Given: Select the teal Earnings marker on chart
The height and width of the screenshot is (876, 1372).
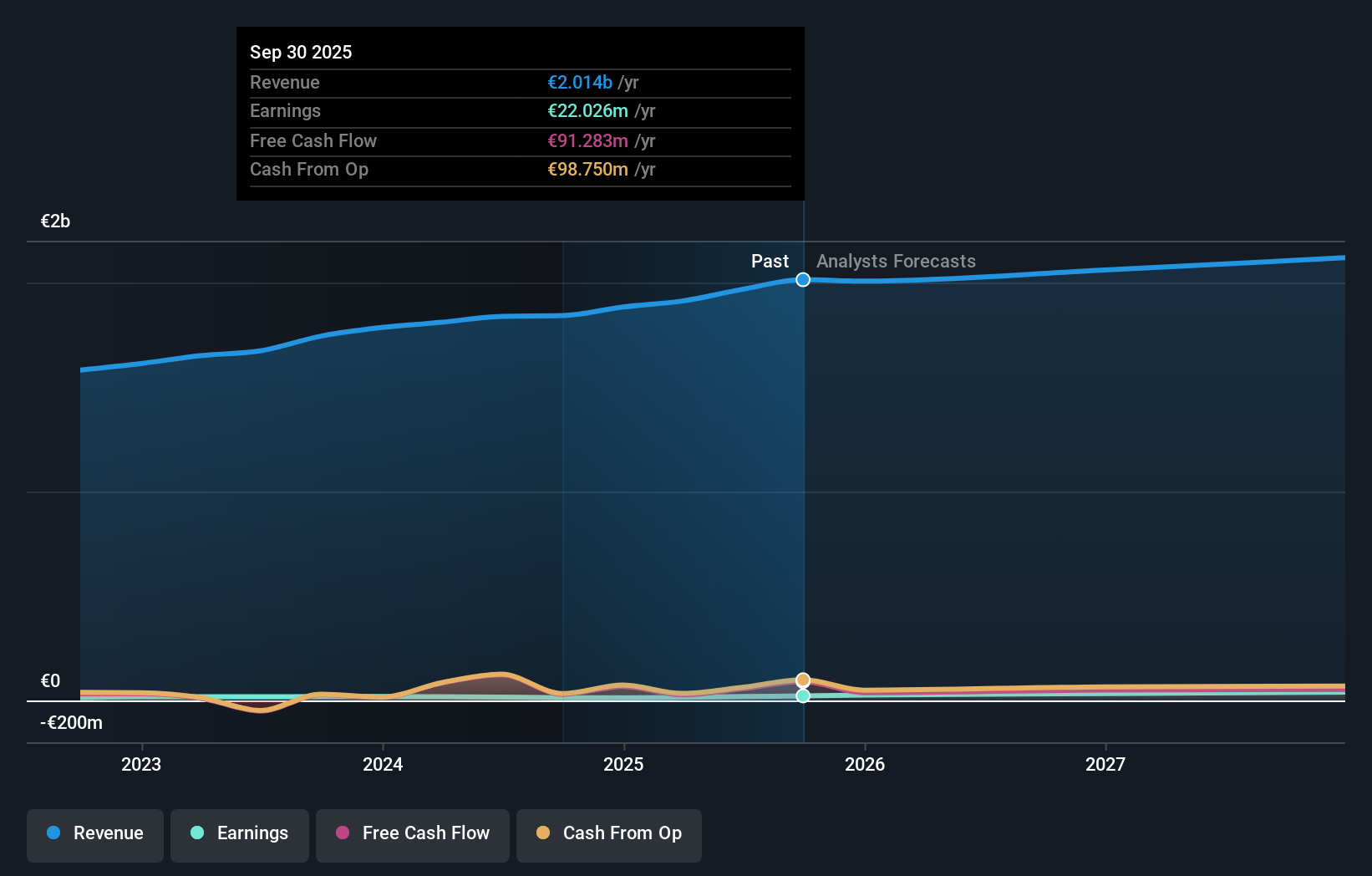Looking at the screenshot, I should pyautogui.click(x=803, y=695).
